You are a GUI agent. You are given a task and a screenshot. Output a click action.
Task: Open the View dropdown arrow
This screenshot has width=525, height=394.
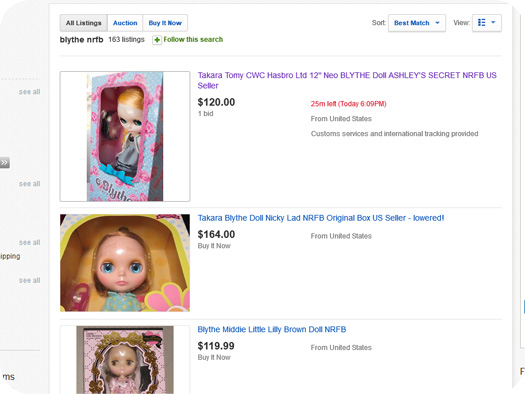tap(493, 22)
